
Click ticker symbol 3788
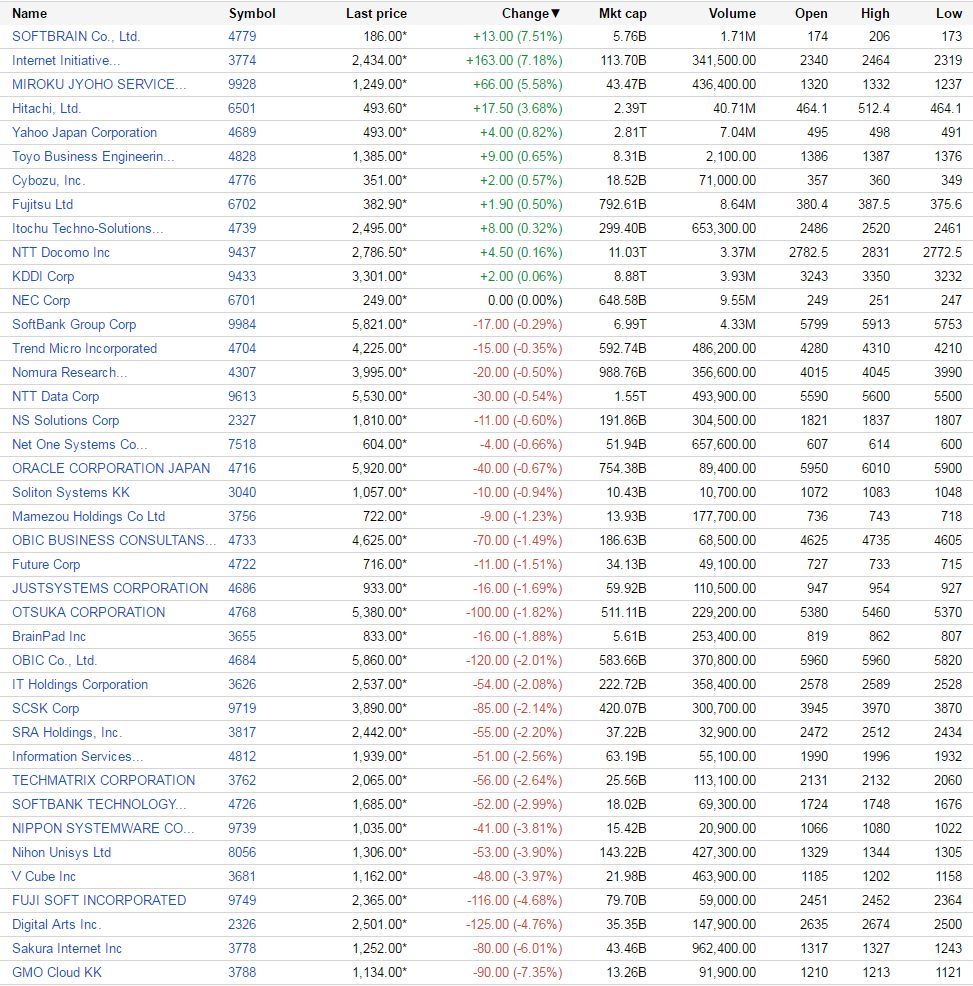pyautogui.click(x=242, y=972)
